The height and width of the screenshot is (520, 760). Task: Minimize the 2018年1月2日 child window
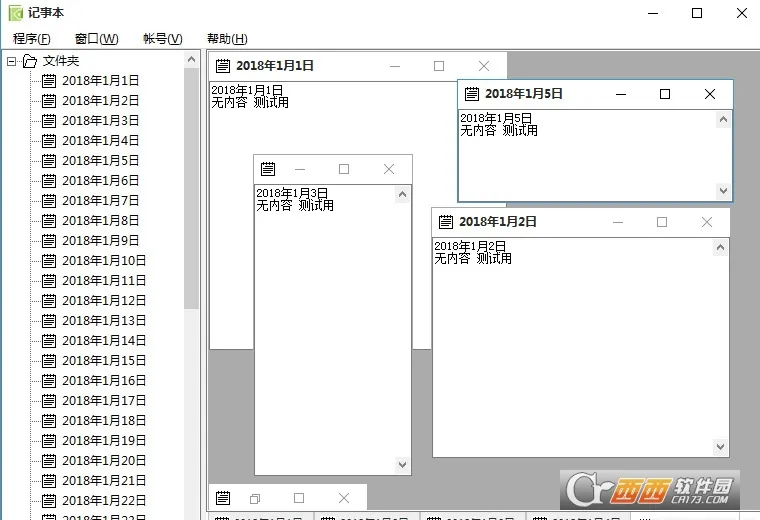(618, 222)
